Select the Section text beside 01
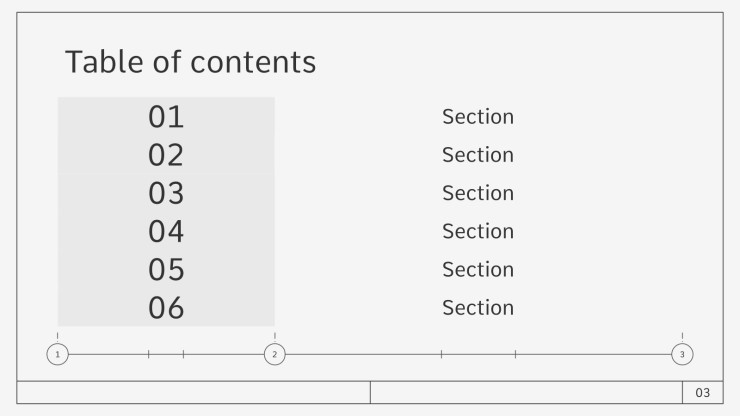This screenshot has width=740, height=416. coord(478,117)
